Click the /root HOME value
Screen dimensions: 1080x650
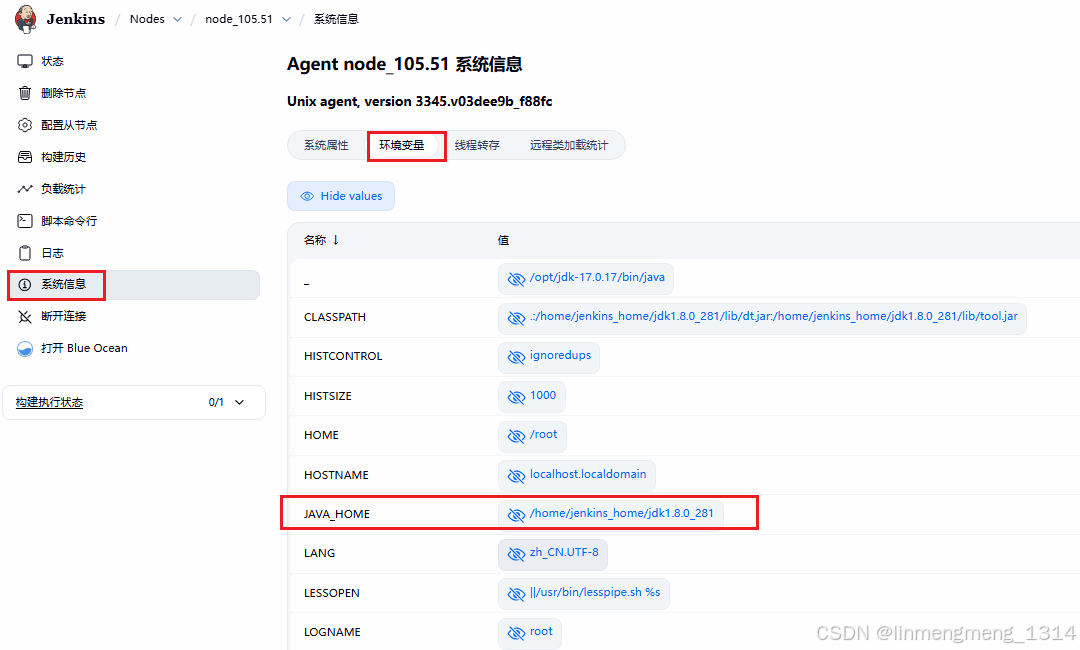543,434
